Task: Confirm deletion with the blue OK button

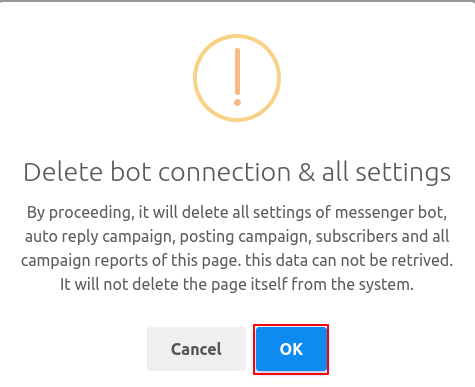Action: [x=291, y=349]
